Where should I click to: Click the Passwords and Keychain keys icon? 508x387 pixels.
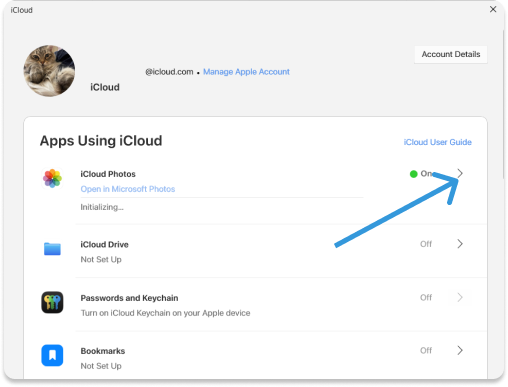tap(52, 302)
